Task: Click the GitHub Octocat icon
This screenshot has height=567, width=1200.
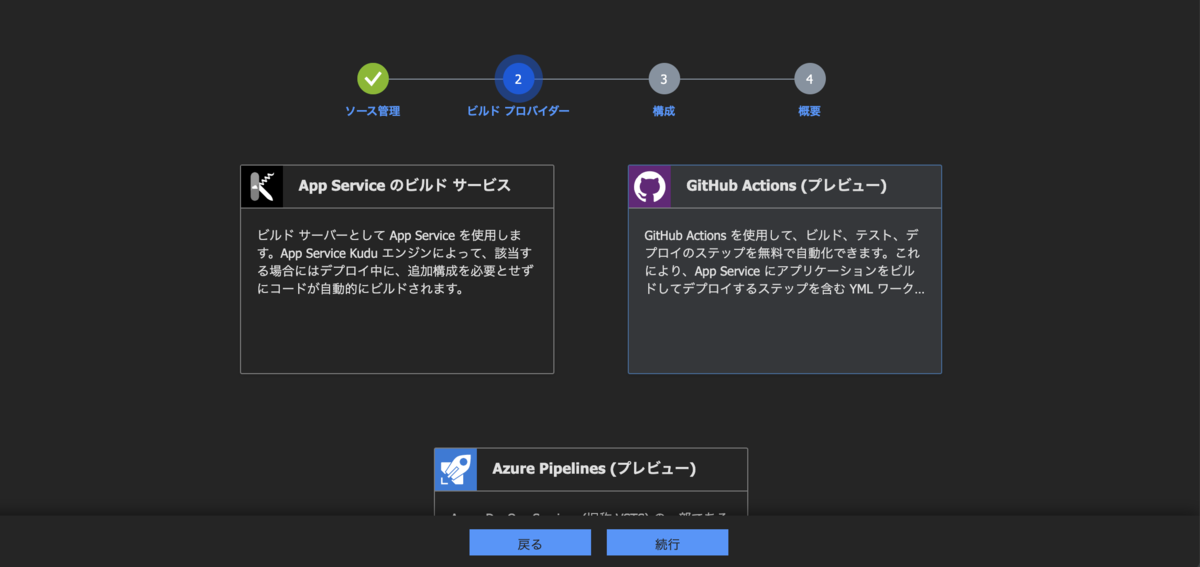Action: (650, 187)
